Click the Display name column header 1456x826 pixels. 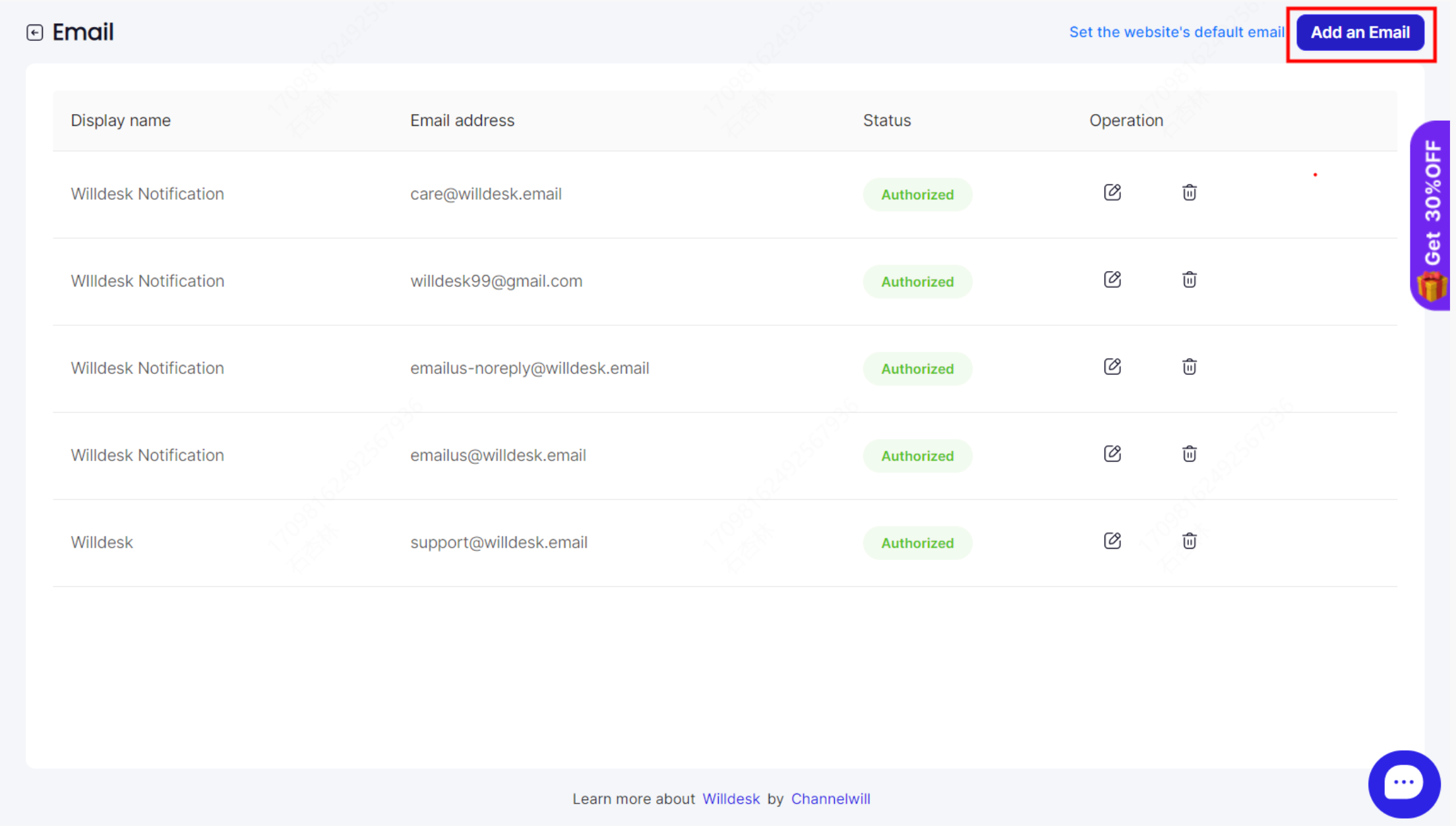(121, 120)
